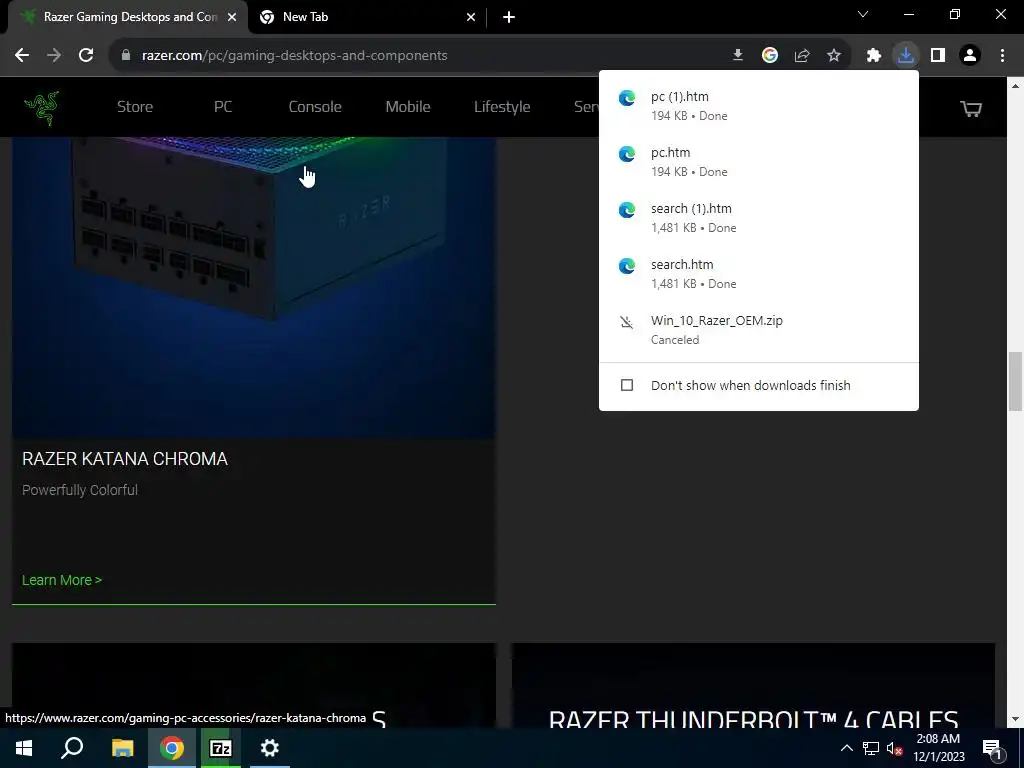
Task: Open the taskbar clock and date
Action: coord(938,748)
